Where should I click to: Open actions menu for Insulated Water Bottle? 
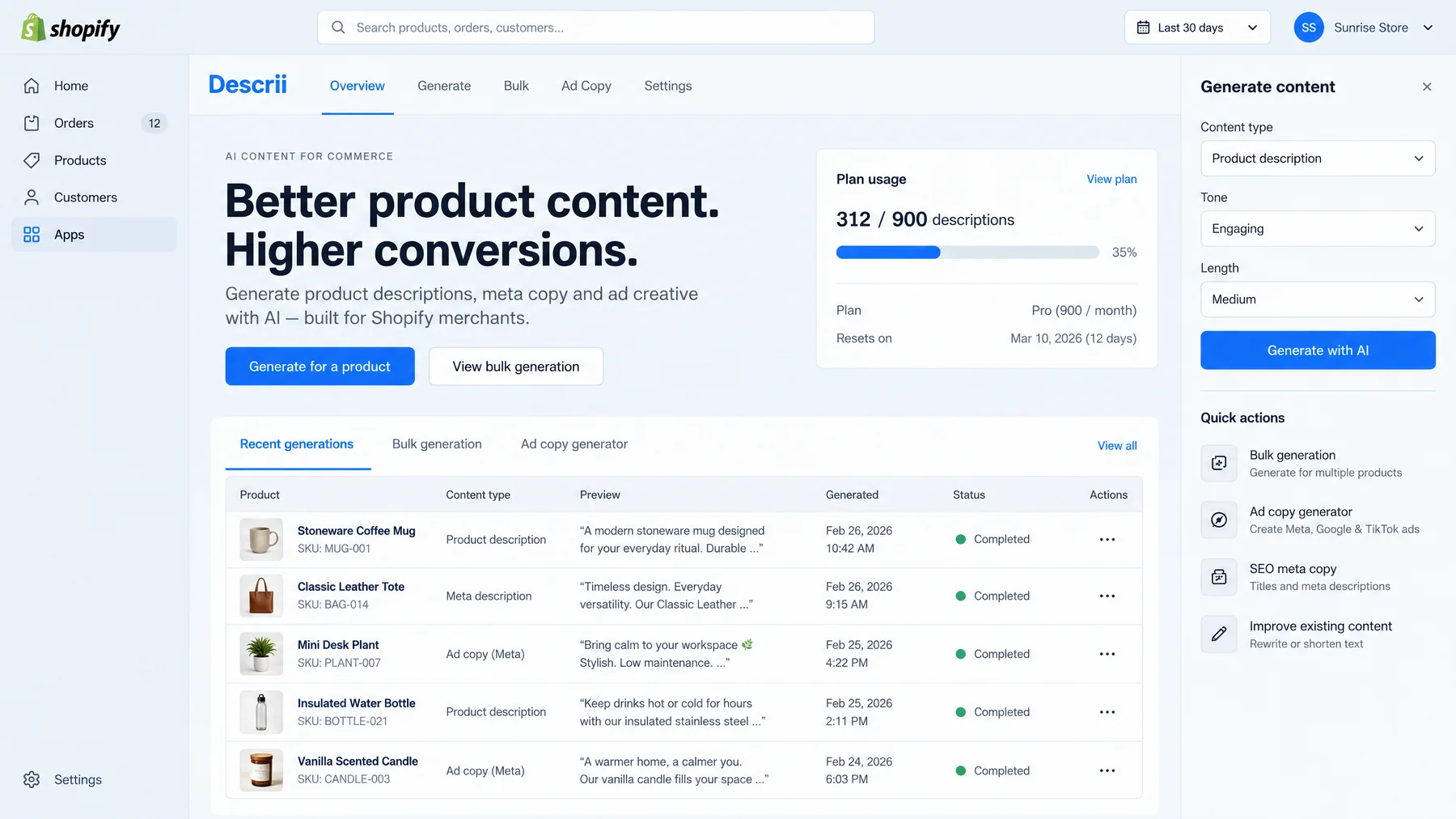[1107, 712]
